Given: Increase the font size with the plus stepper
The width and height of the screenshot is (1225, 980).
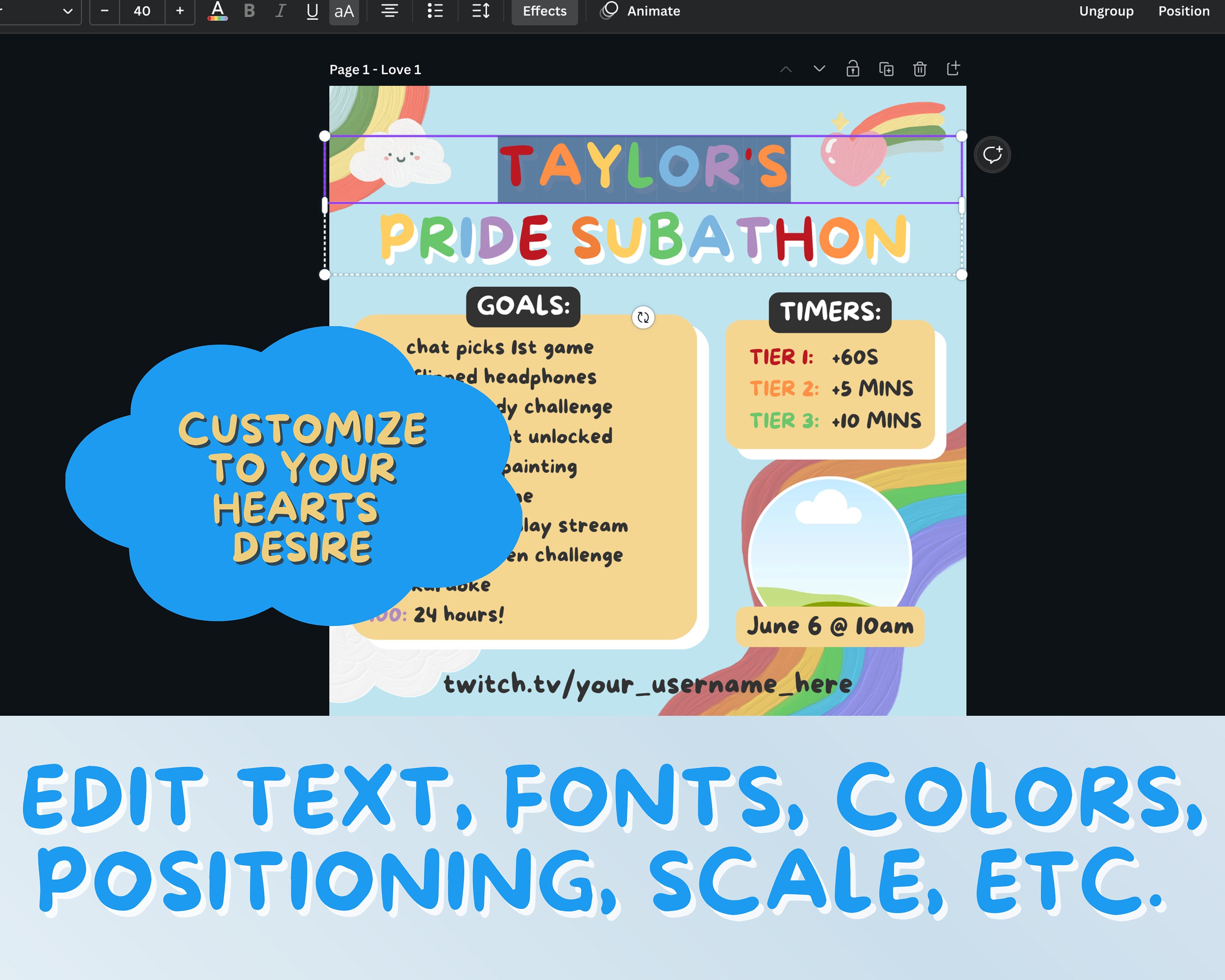Looking at the screenshot, I should point(180,11).
